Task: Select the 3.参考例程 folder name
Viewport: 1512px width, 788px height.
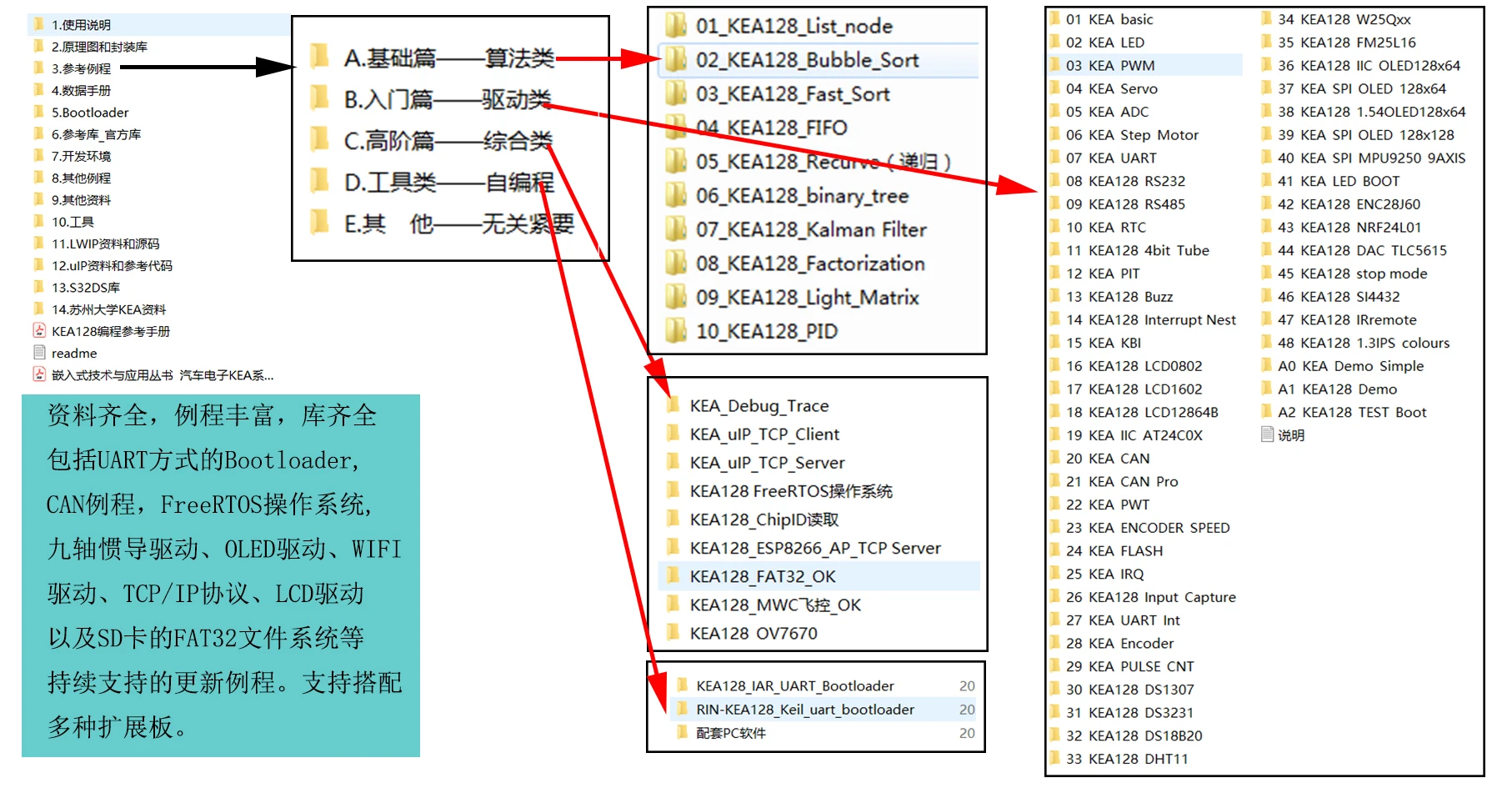Action: coord(81,68)
